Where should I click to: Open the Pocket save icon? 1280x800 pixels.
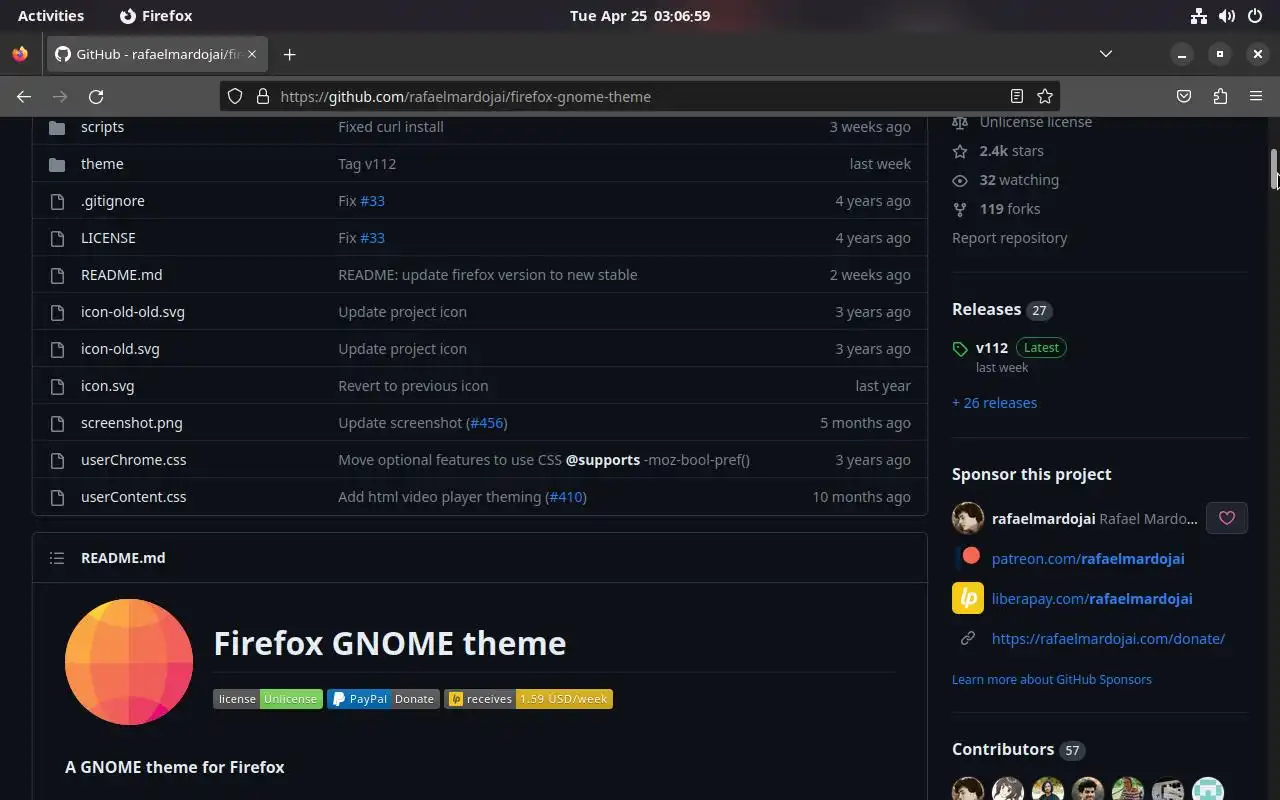[x=1184, y=96]
